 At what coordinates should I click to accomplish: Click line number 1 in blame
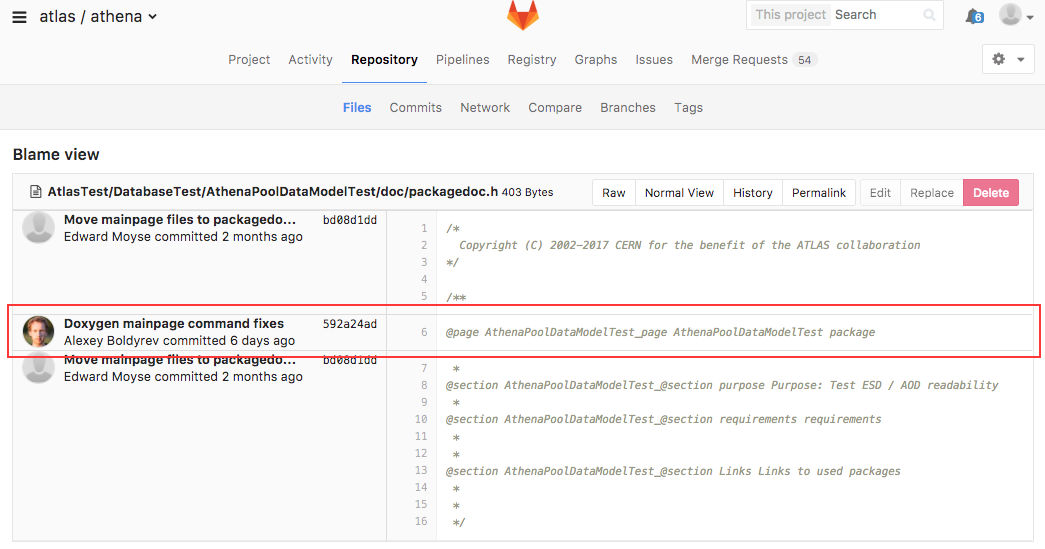click(424, 228)
